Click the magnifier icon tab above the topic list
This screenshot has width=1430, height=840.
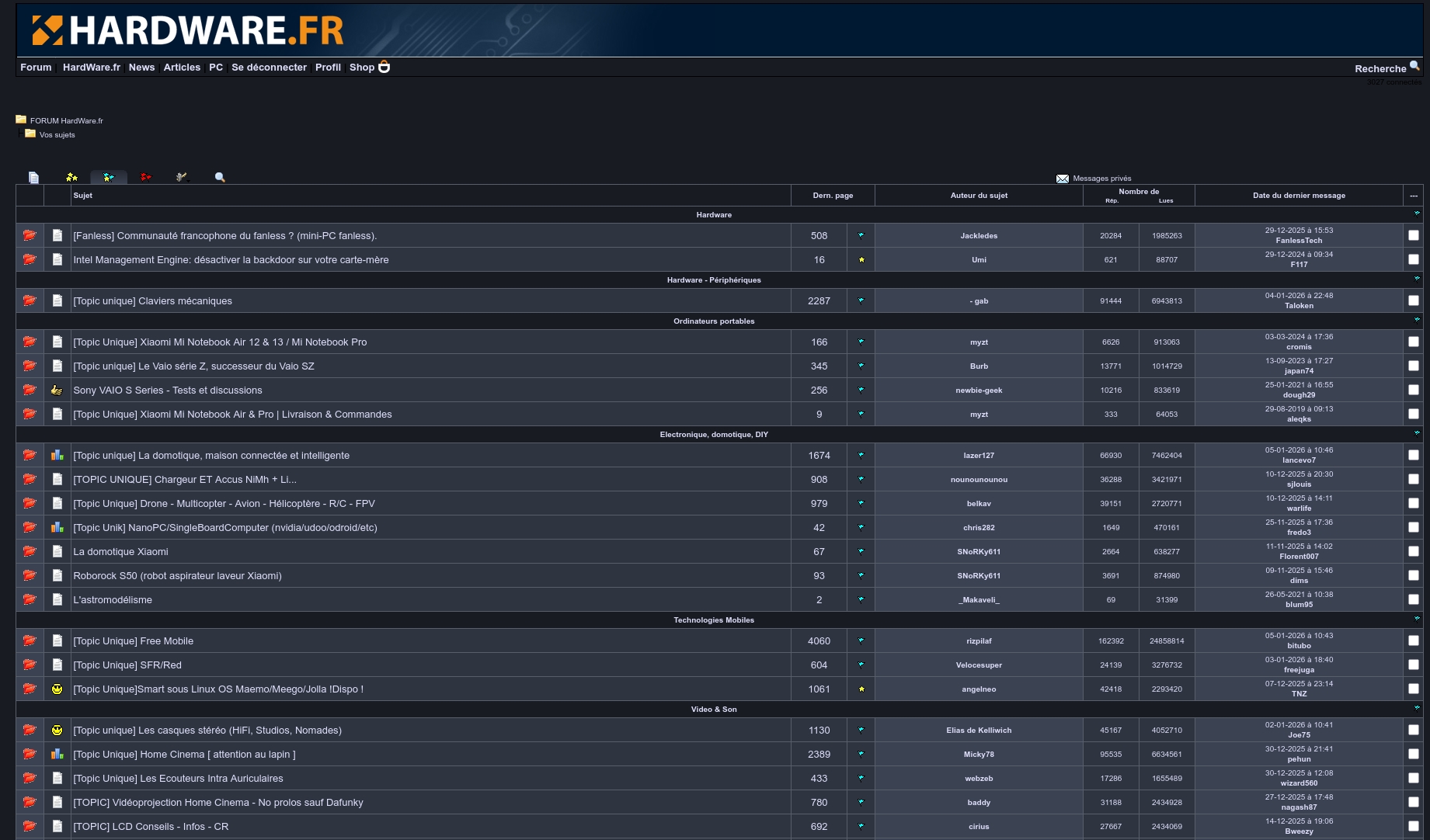tap(220, 177)
